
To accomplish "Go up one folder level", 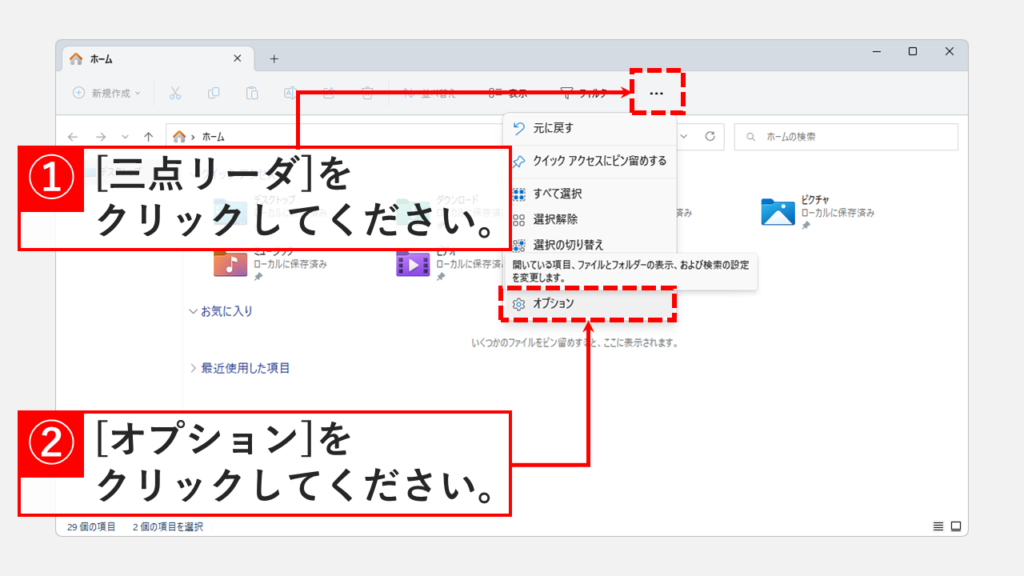I will click(x=148, y=136).
